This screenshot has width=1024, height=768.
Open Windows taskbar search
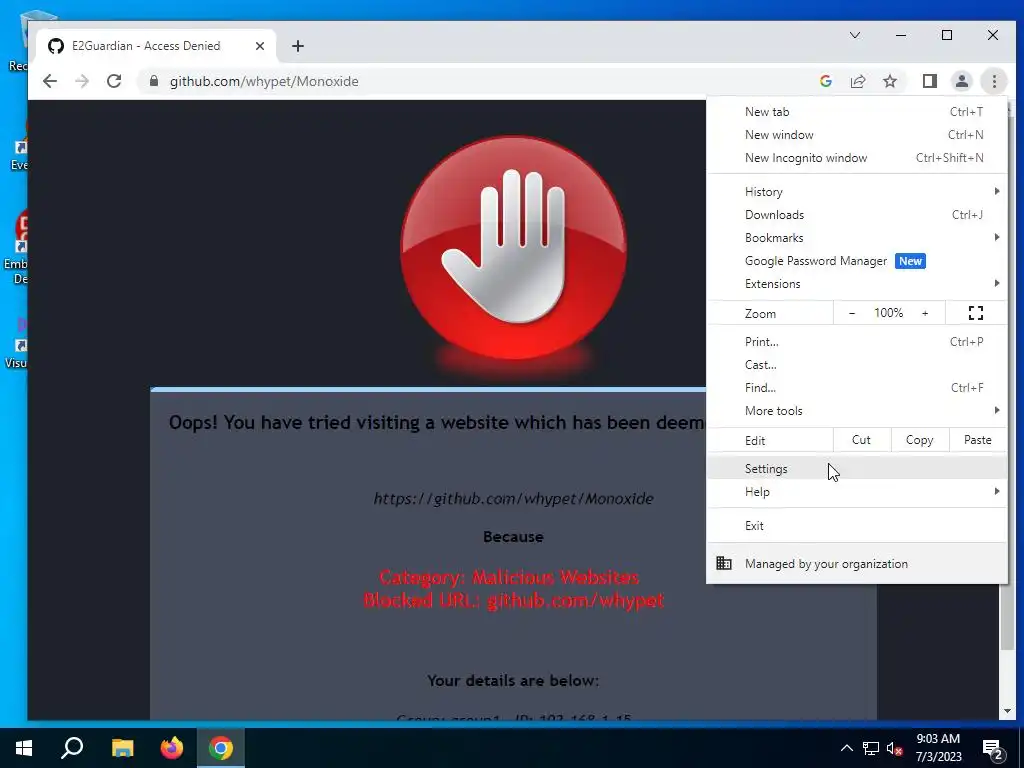[x=72, y=748]
